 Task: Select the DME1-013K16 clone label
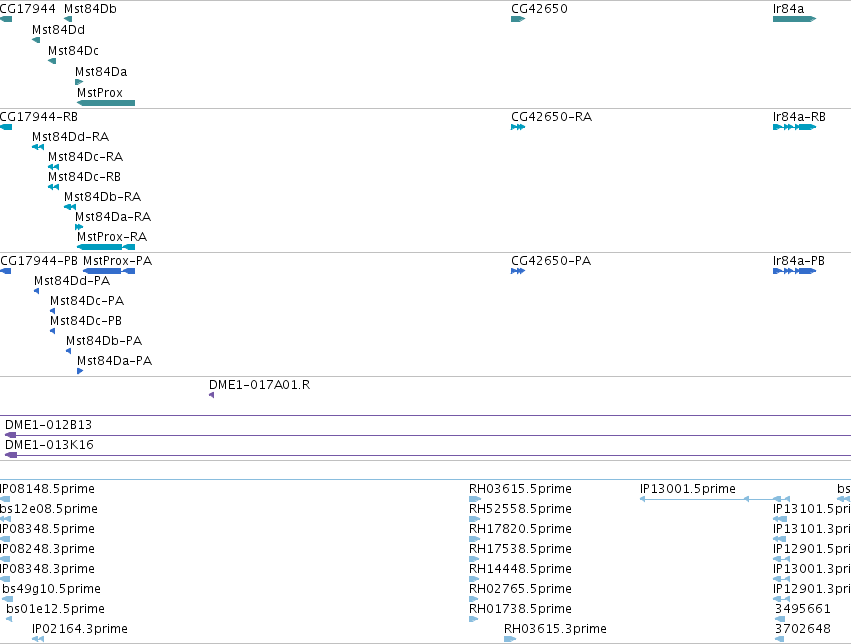coord(49,445)
